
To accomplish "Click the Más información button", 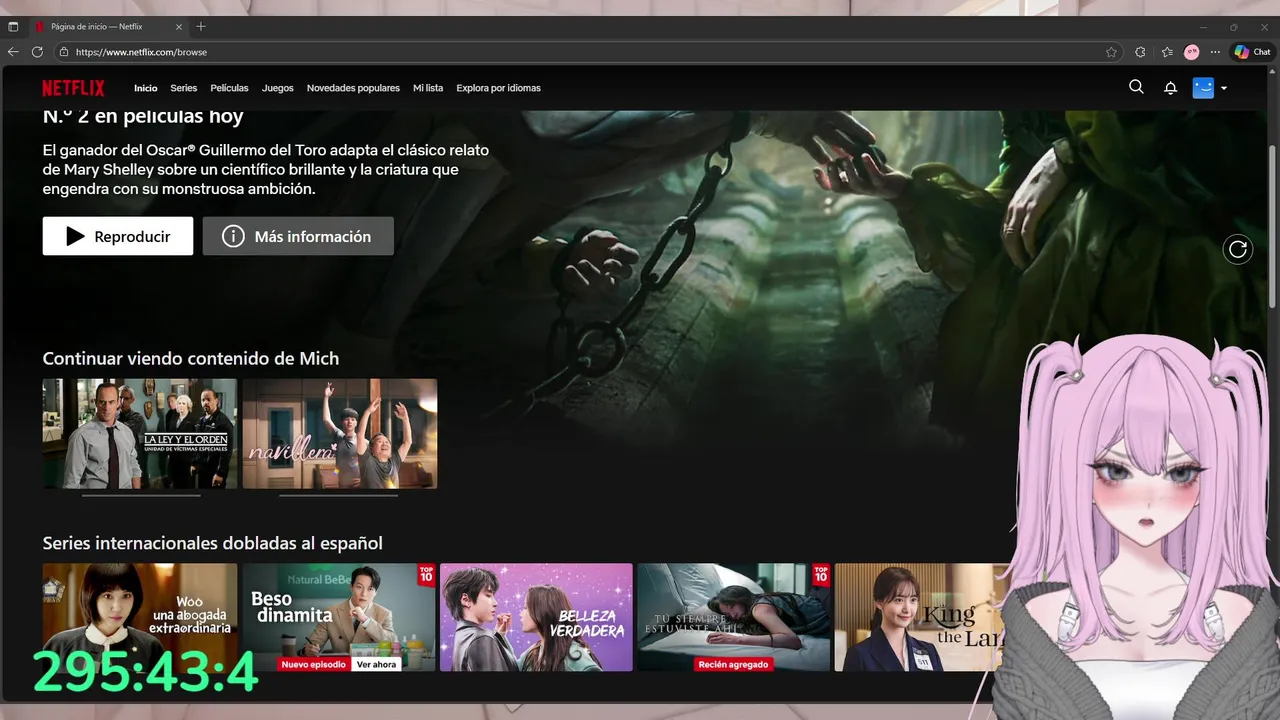I will pyautogui.click(x=298, y=236).
